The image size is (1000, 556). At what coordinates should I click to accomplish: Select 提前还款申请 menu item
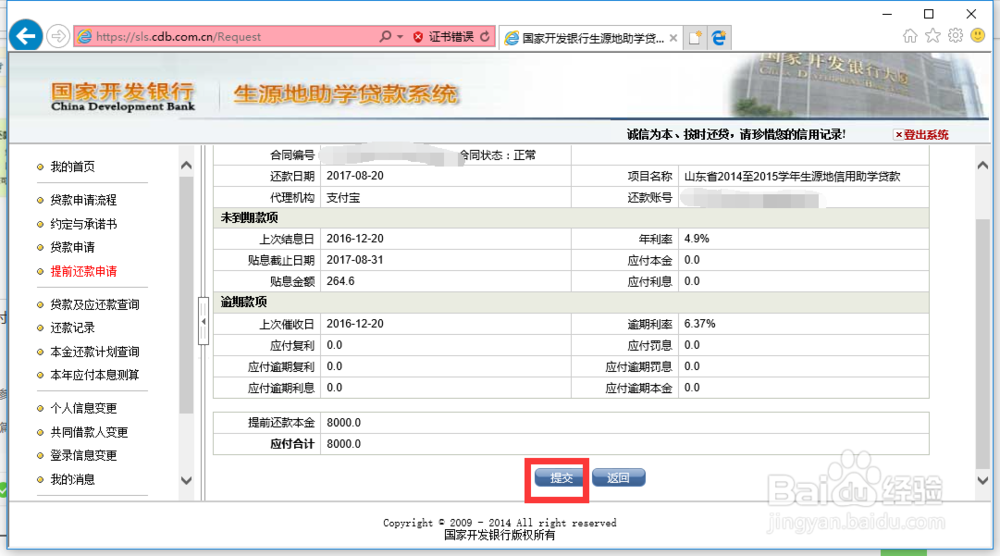click(x=84, y=271)
